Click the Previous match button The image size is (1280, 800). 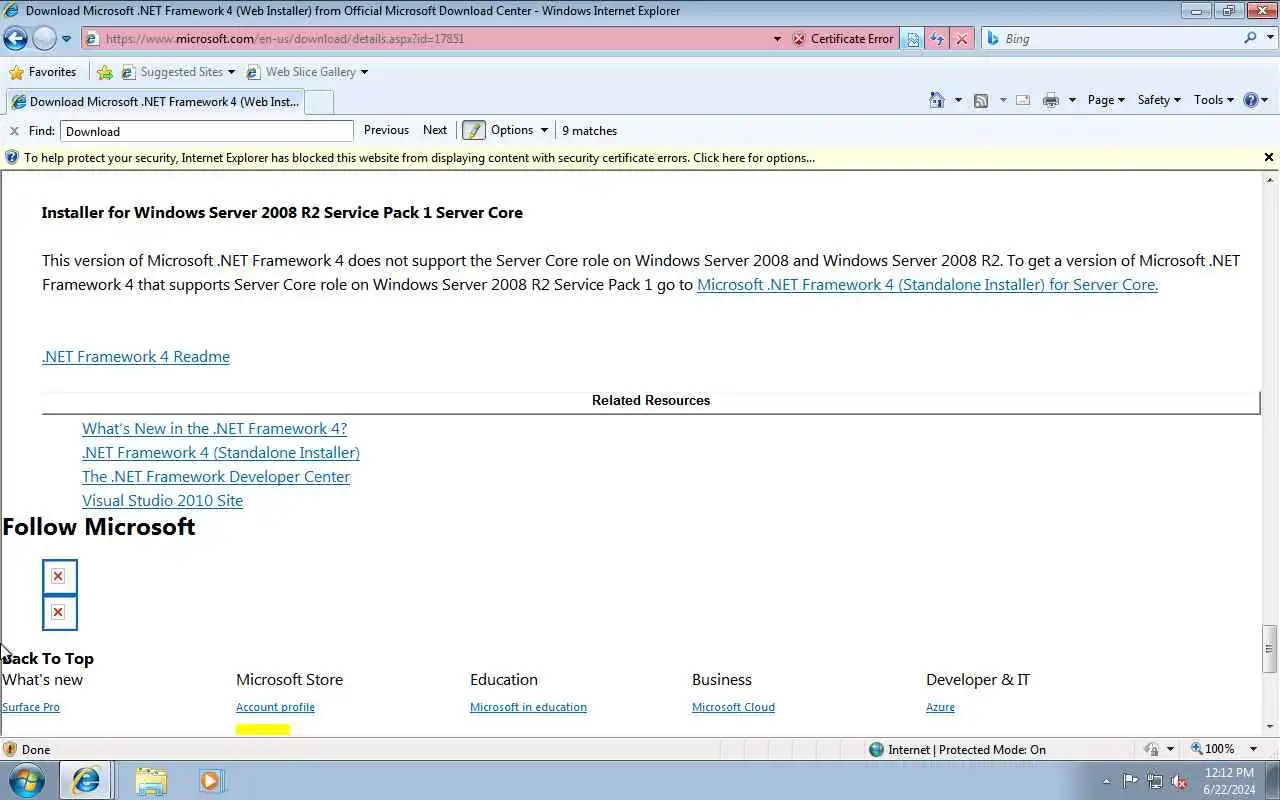pyautogui.click(x=386, y=130)
